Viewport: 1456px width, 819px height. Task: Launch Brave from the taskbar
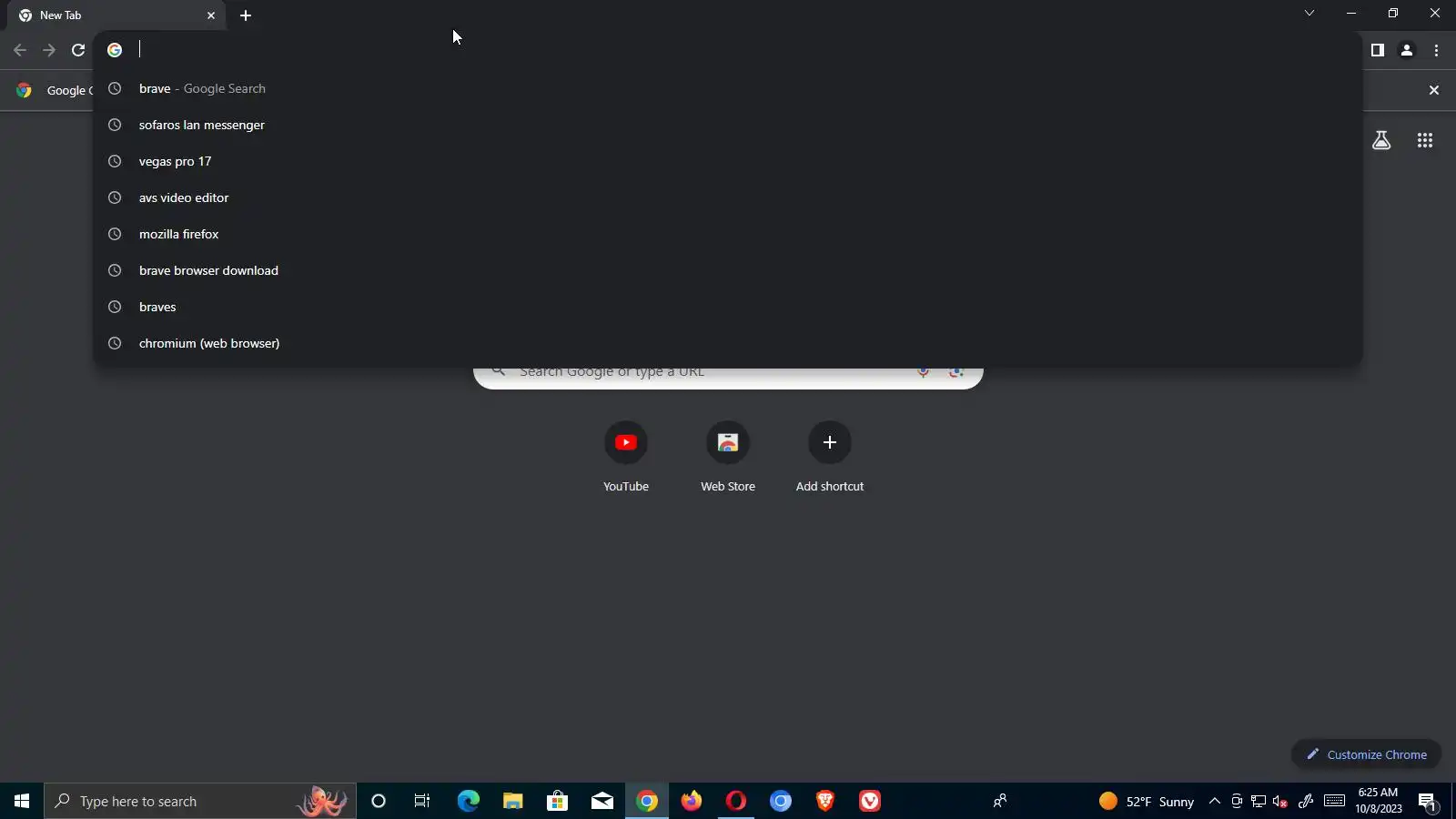point(825,801)
